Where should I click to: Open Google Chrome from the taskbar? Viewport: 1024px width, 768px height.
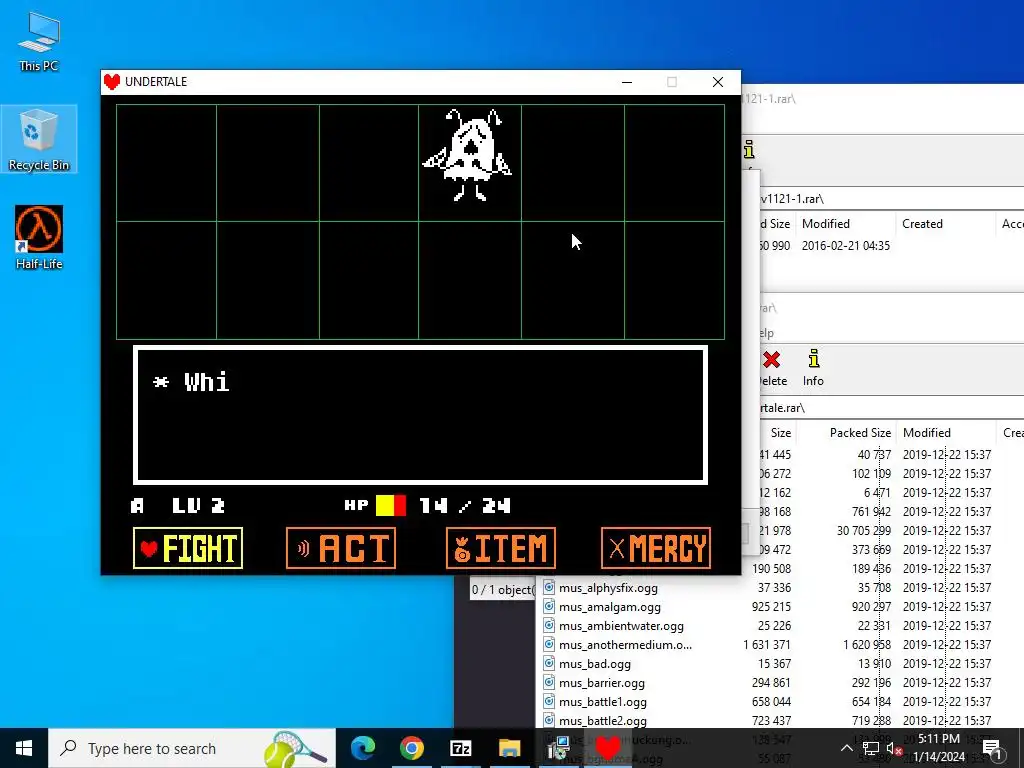(411, 748)
